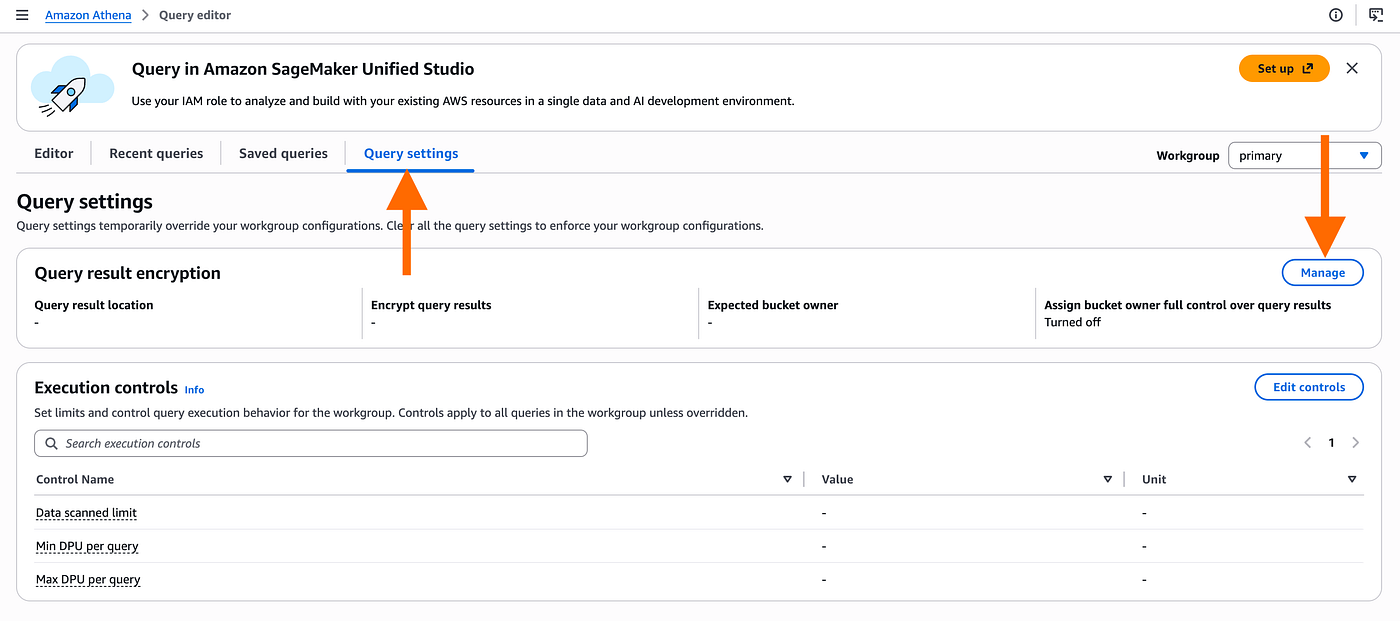Click the Query result location label
Viewport: 1400px width, 621px height.
94,305
